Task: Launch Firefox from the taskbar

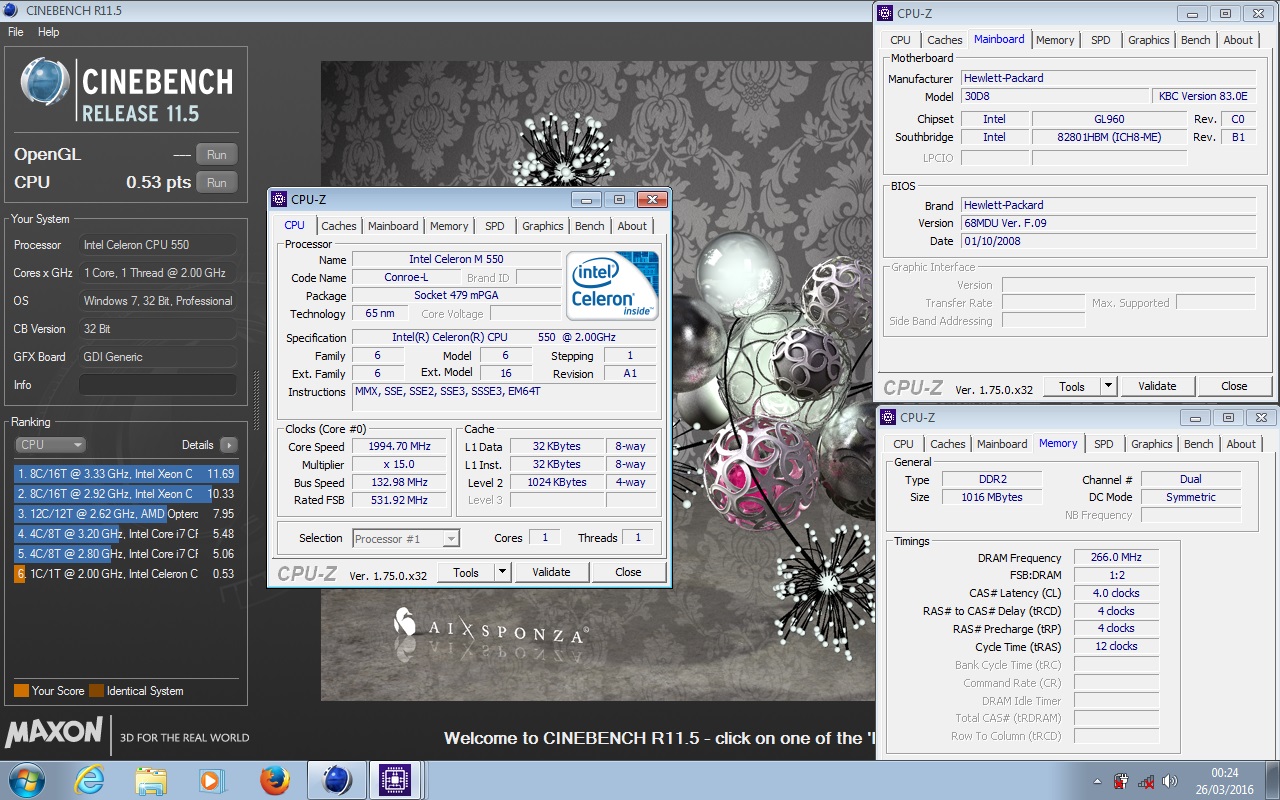Action: 273,779
